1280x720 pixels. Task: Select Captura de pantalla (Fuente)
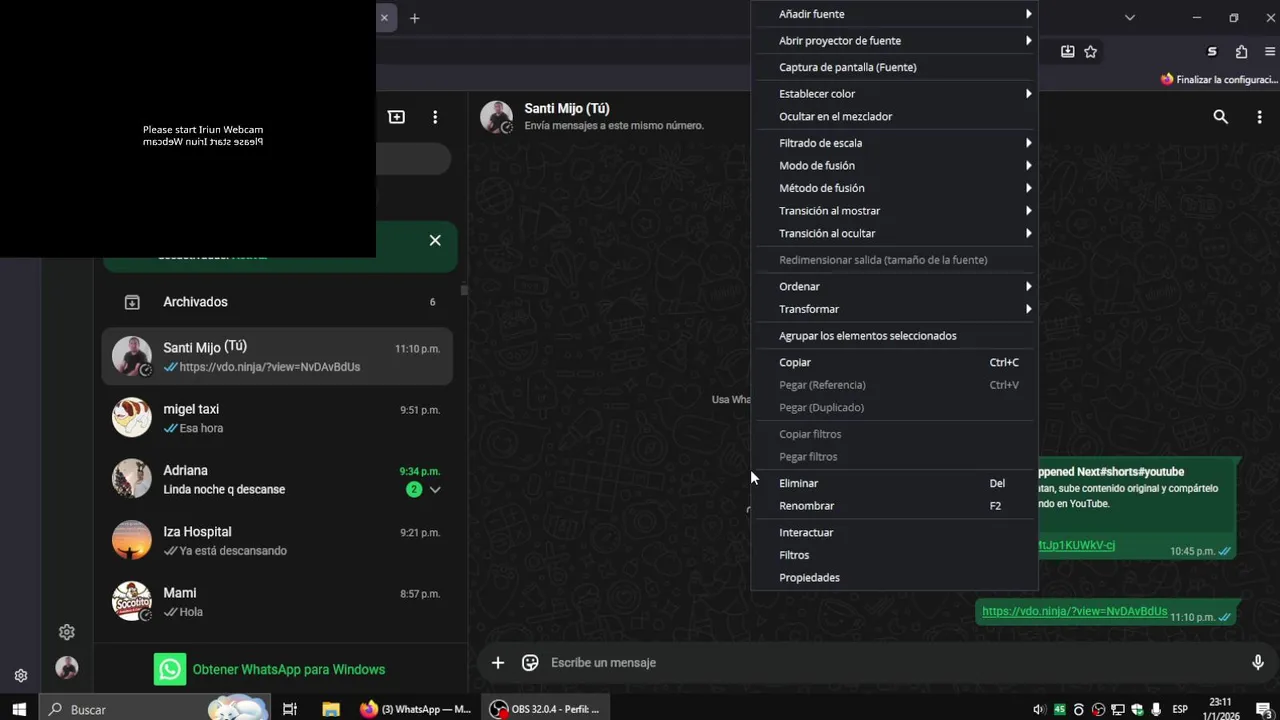click(894, 68)
